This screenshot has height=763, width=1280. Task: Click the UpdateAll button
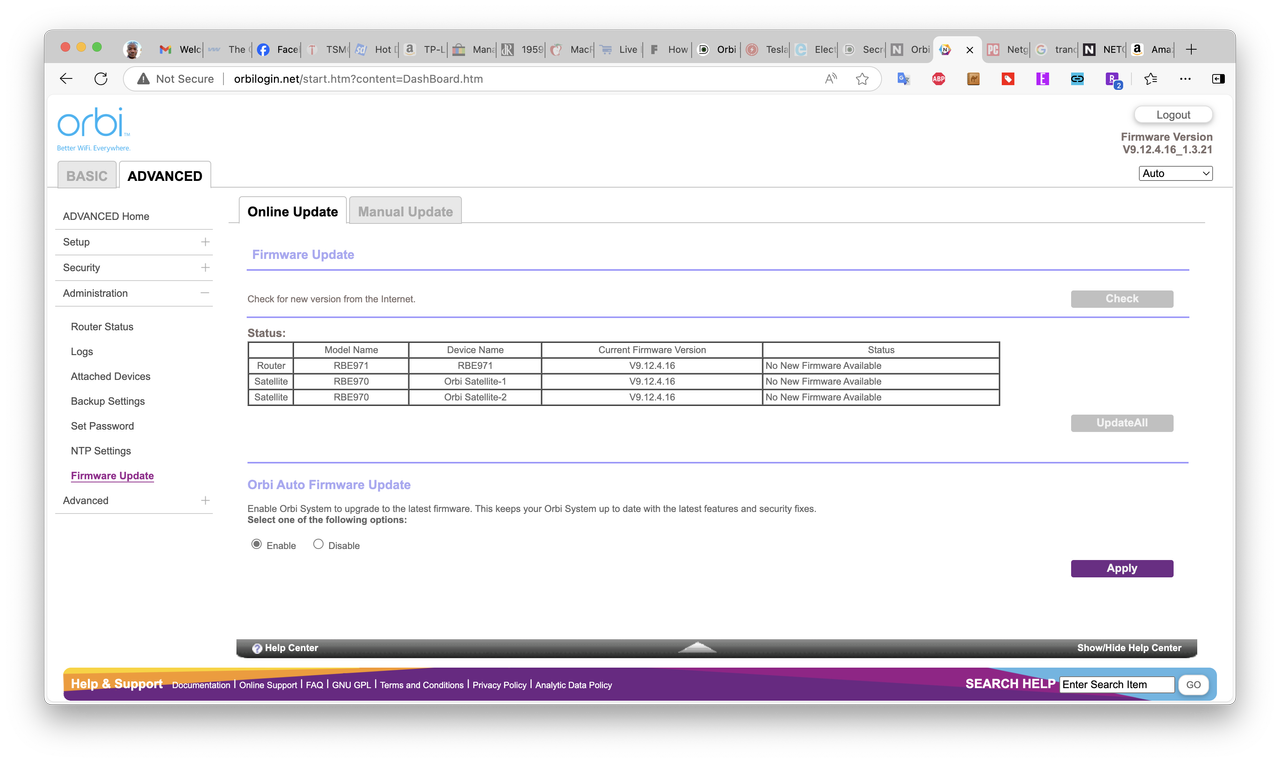pyautogui.click(x=1122, y=423)
